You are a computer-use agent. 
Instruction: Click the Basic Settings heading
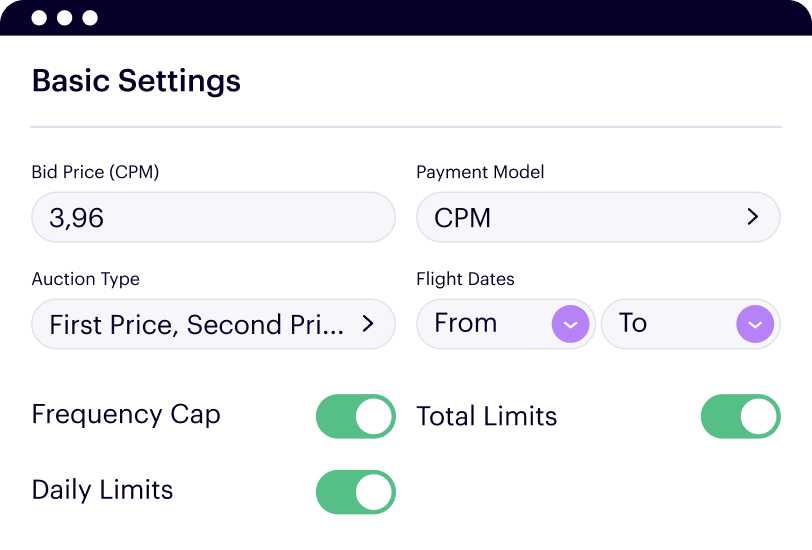136,80
